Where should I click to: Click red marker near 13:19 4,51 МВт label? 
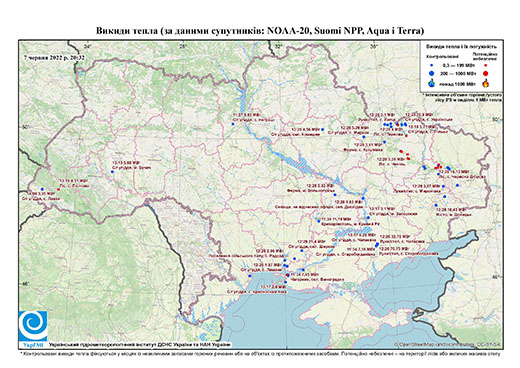coord(58,189)
